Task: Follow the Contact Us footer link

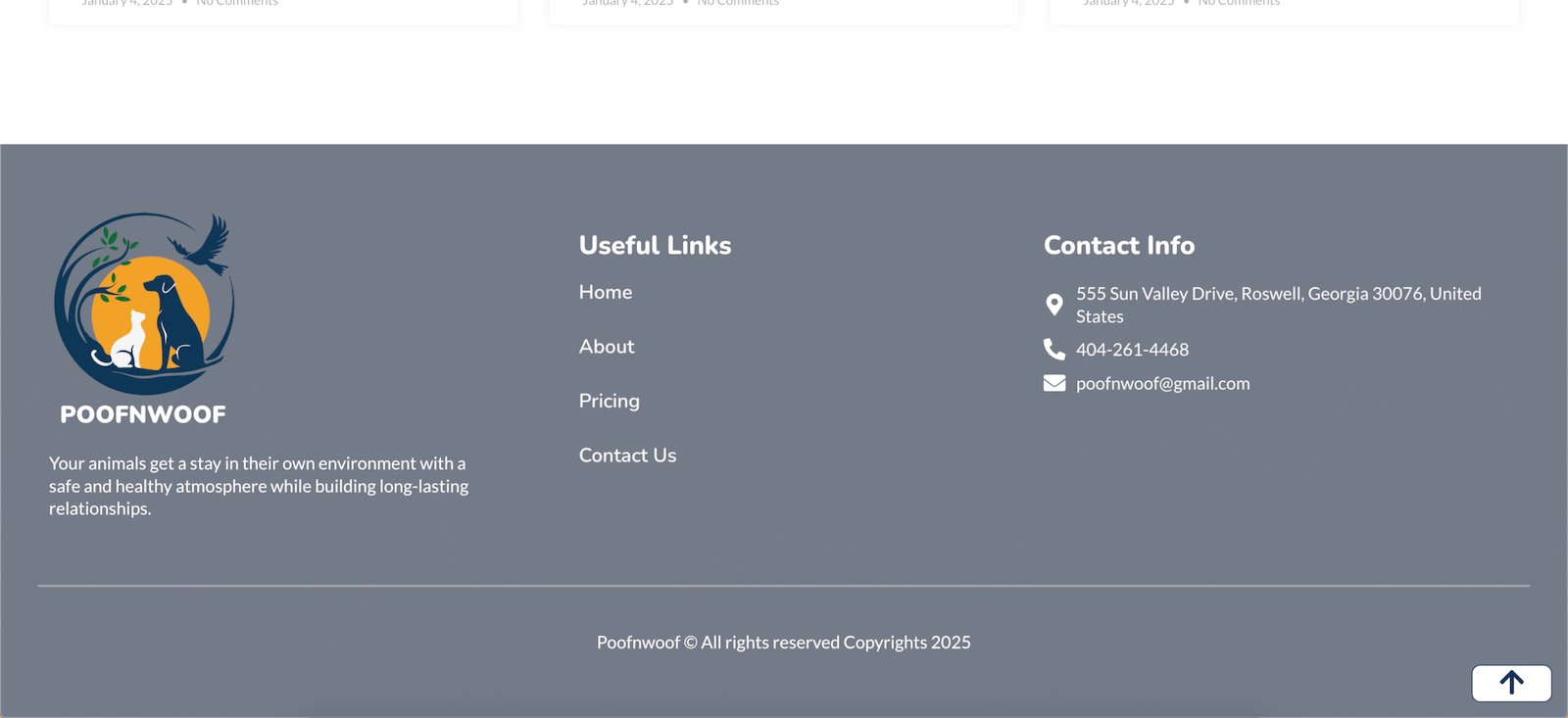Action: click(x=628, y=455)
